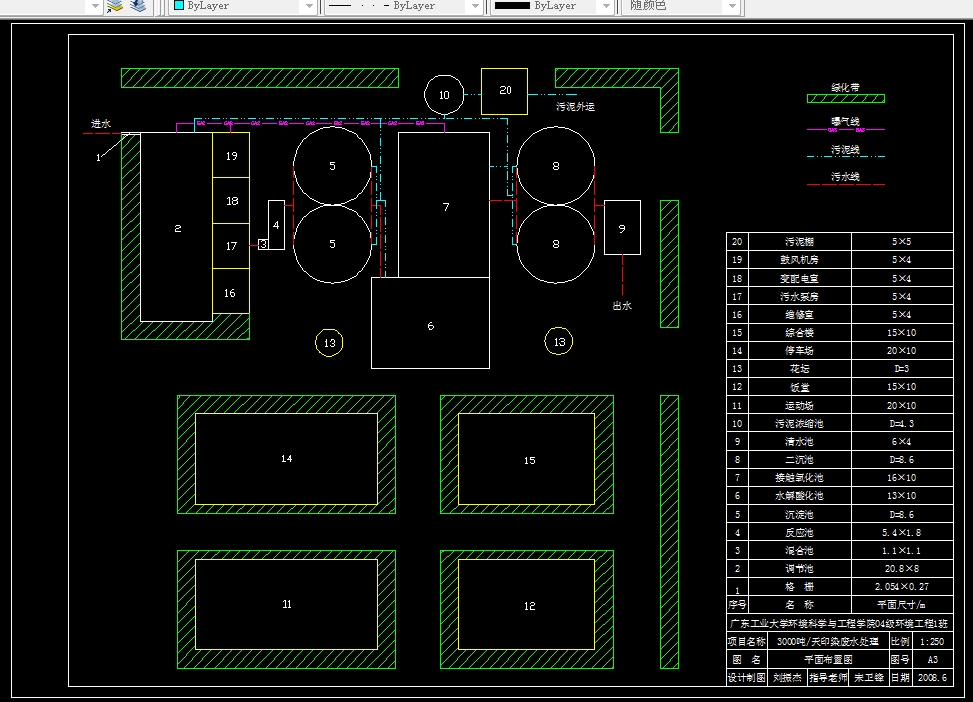
Task: Click the yellow-bordered area 12 in the plan
Action: pos(527,605)
